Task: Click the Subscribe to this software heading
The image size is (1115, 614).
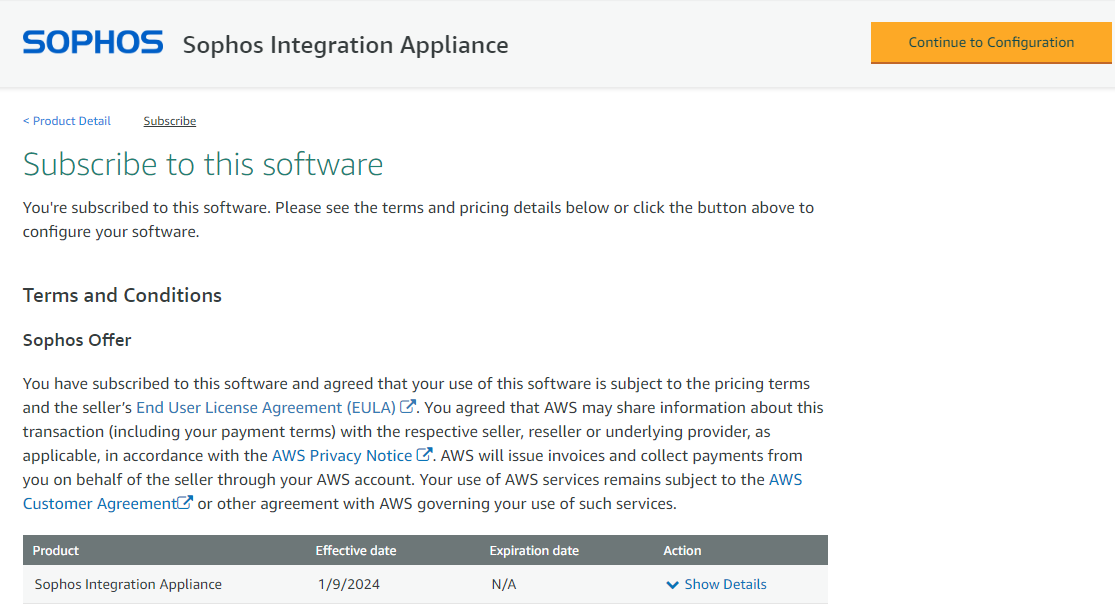Action: pyautogui.click(x=203, y=164)
